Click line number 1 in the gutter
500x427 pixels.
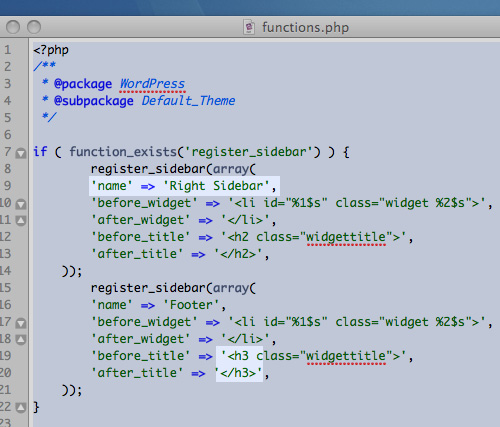[7, 50]
